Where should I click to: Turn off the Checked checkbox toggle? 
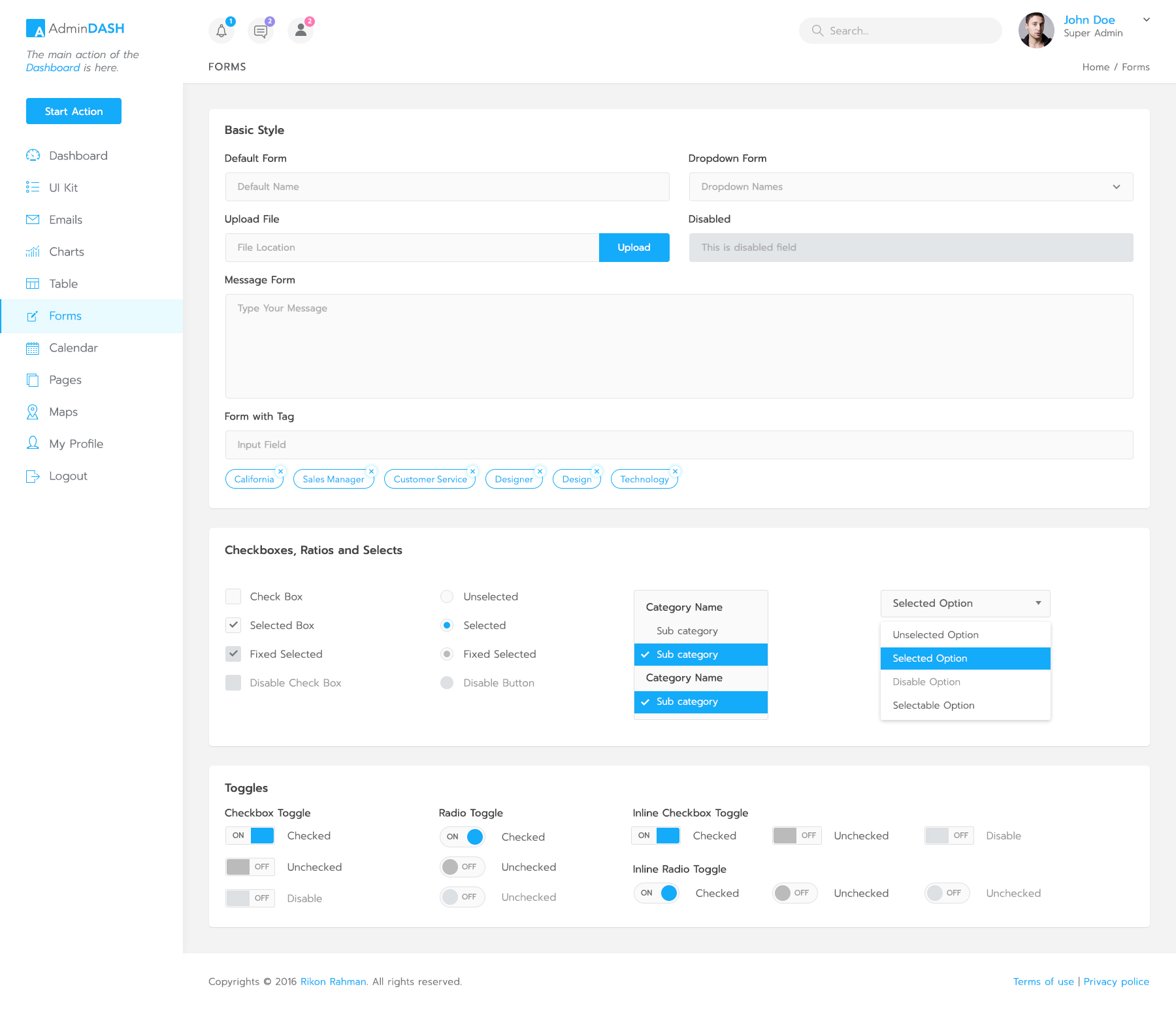coord(250,836)
